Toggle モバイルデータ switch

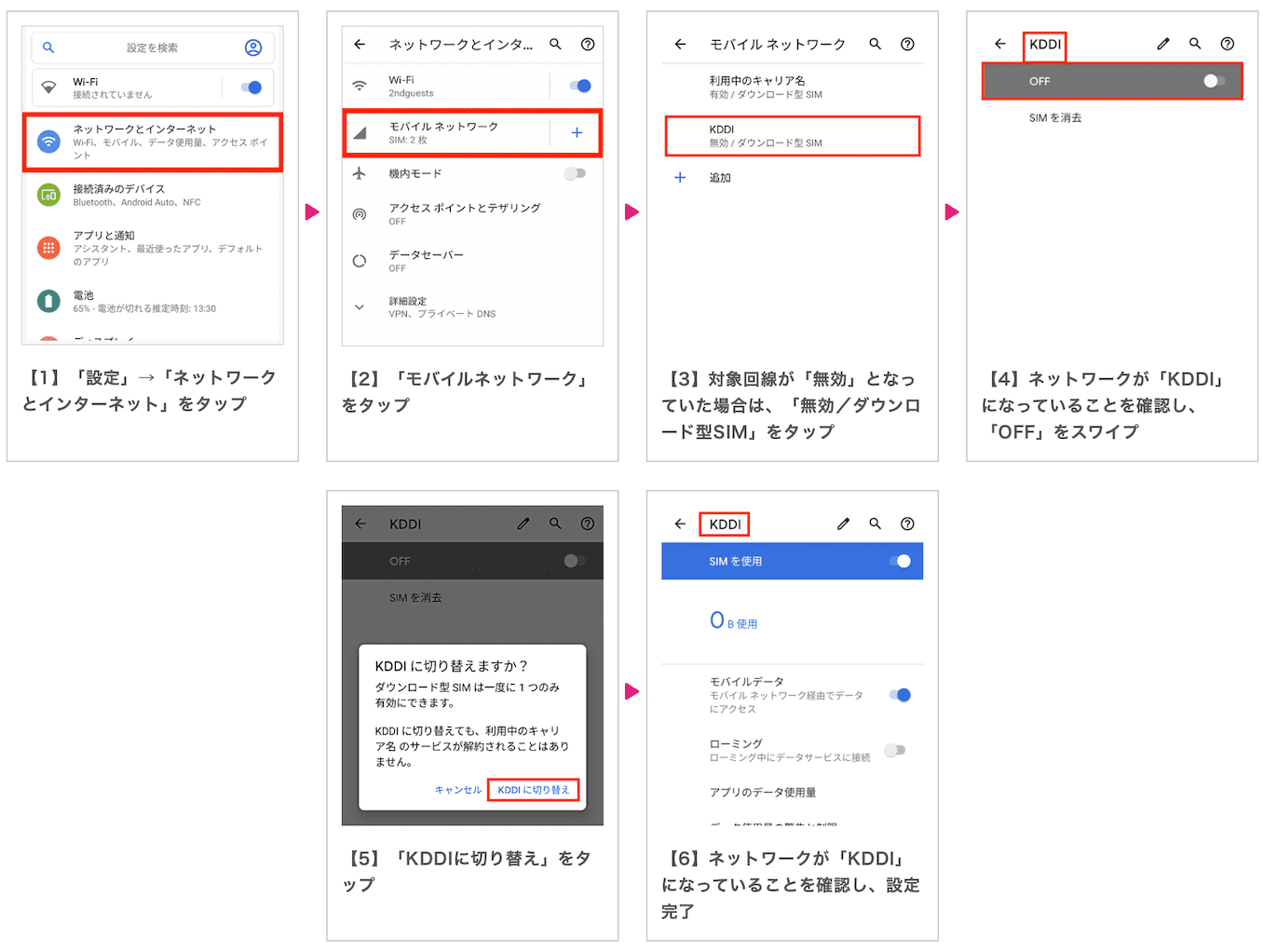900,695
